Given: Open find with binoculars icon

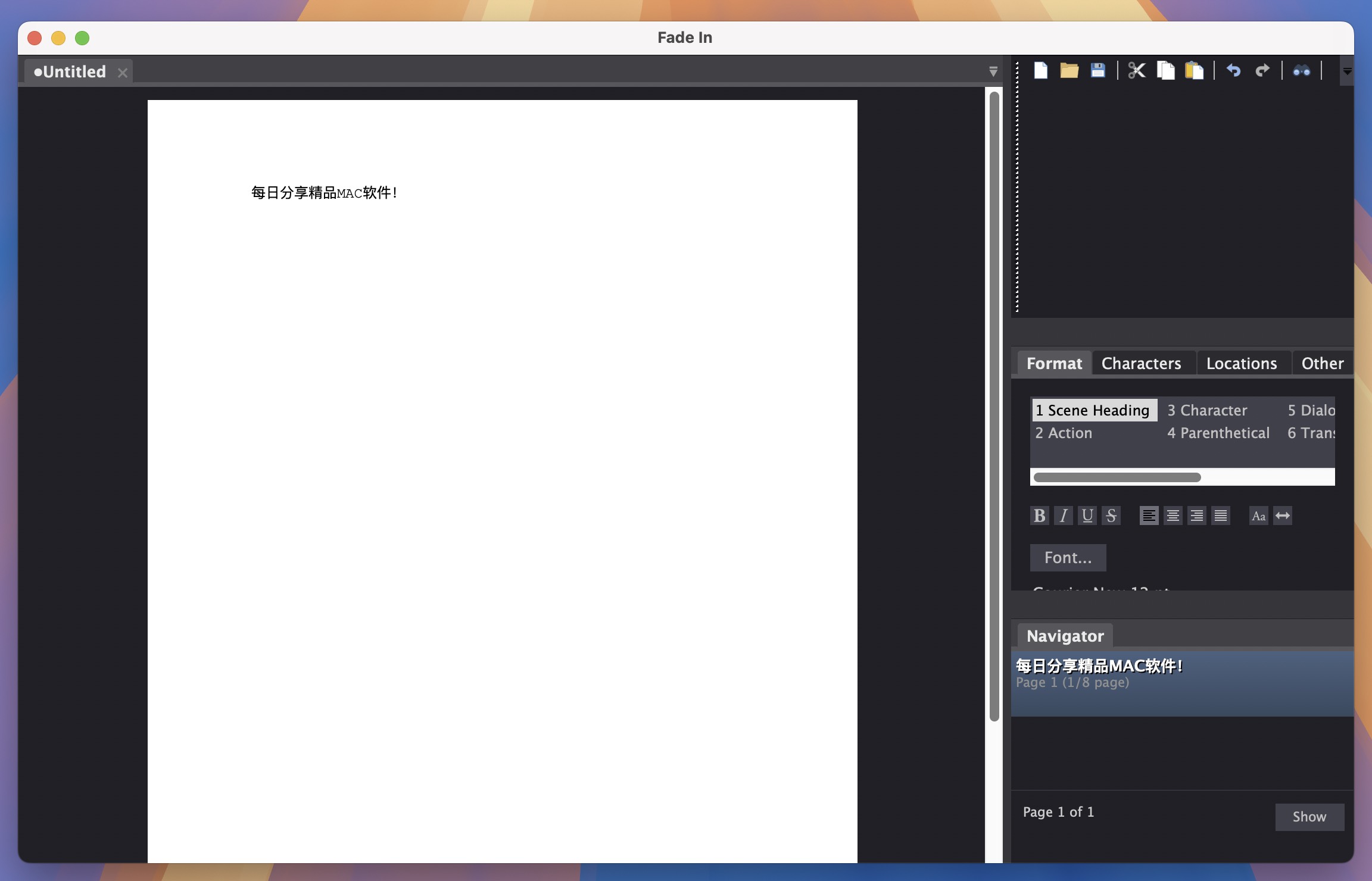Looking at the screenshot, I should (x=1302, y=70).
